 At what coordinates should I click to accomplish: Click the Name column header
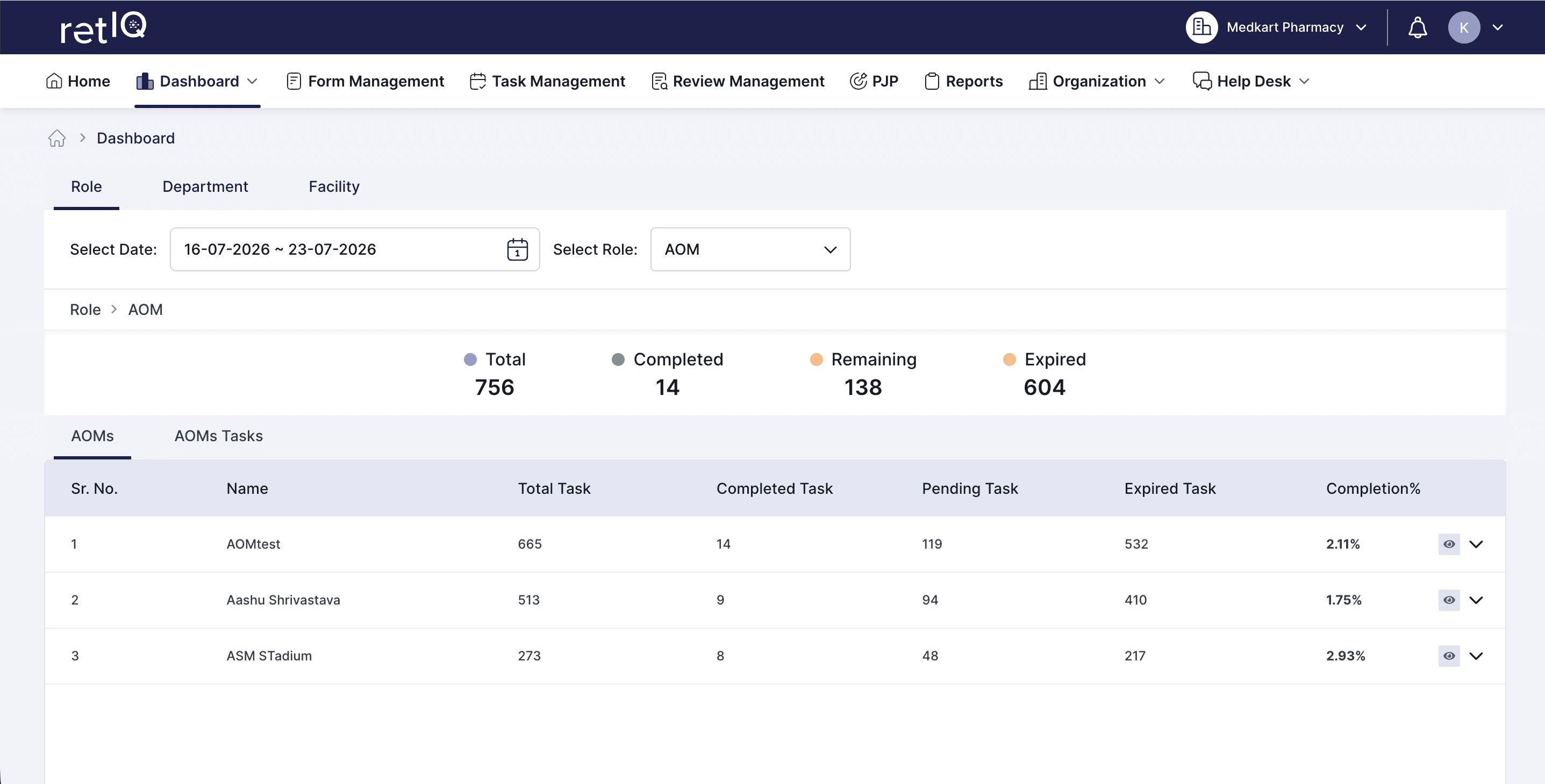point(247,488)
